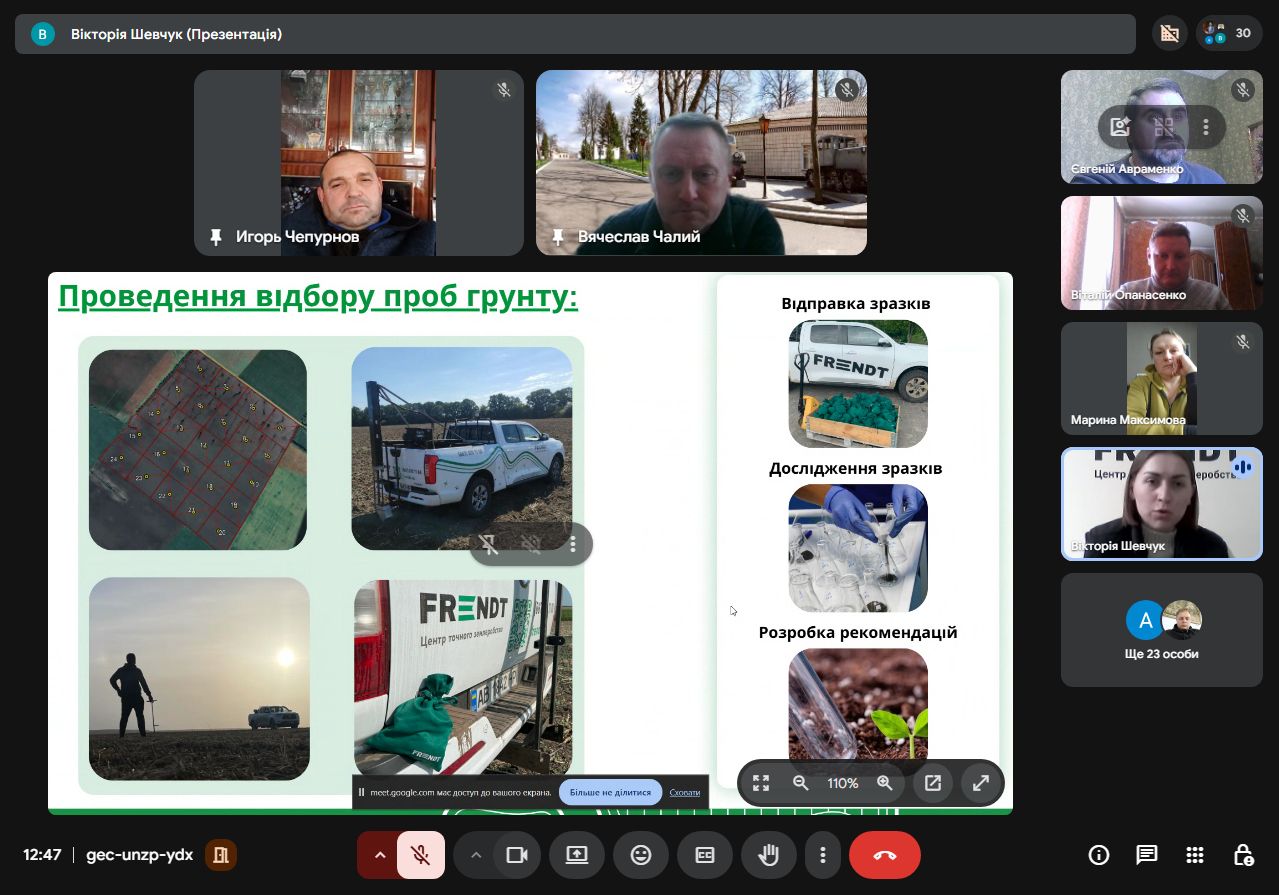Open more options three-dot menu in bottom bar
Screen dimensions: 1279x895
[x=823, y=855]
